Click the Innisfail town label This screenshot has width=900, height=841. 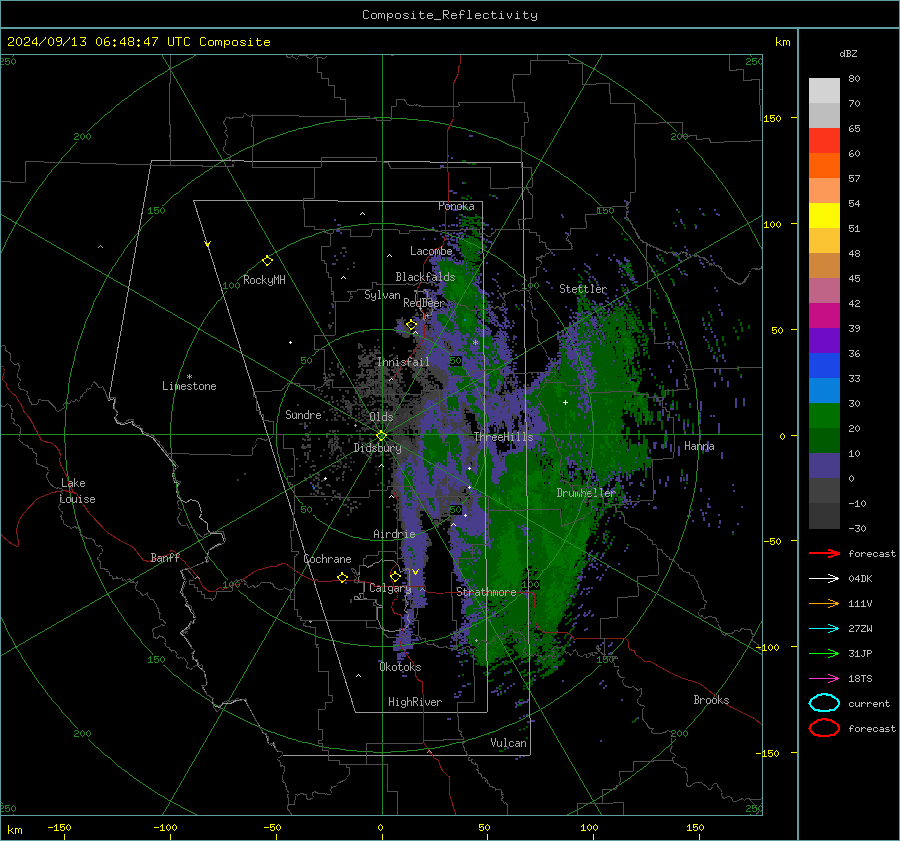point(403,362)
